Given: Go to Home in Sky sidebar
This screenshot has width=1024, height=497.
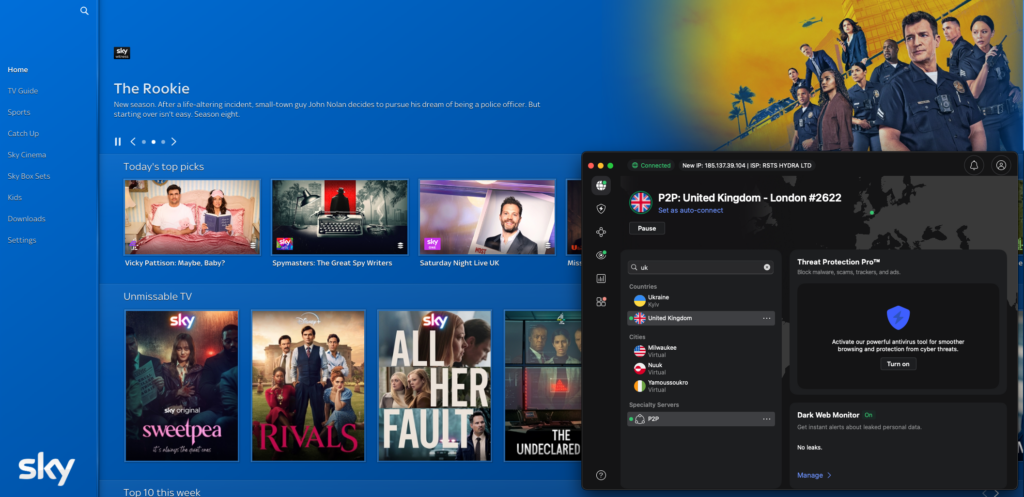Looking at the screenshot, I should pos(18,69).
